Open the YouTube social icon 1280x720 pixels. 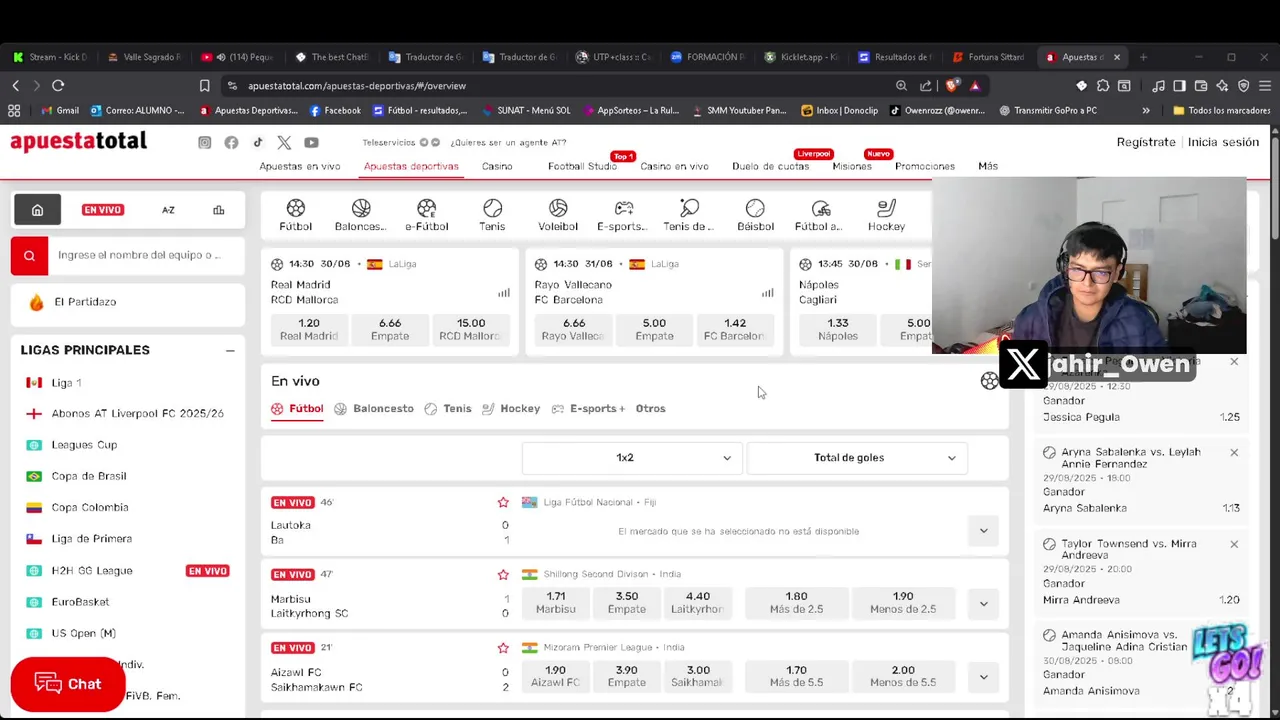point(311,143)
